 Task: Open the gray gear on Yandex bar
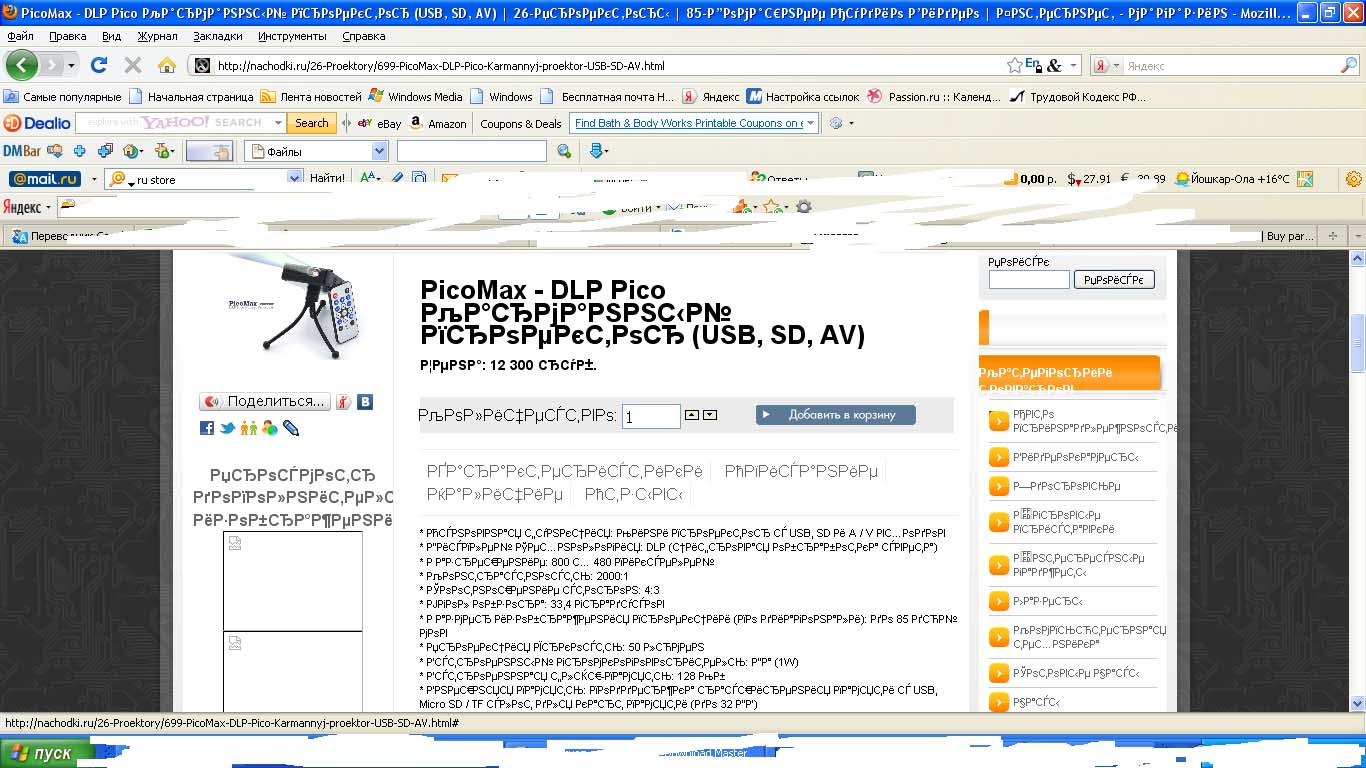(x=803, y=207)
